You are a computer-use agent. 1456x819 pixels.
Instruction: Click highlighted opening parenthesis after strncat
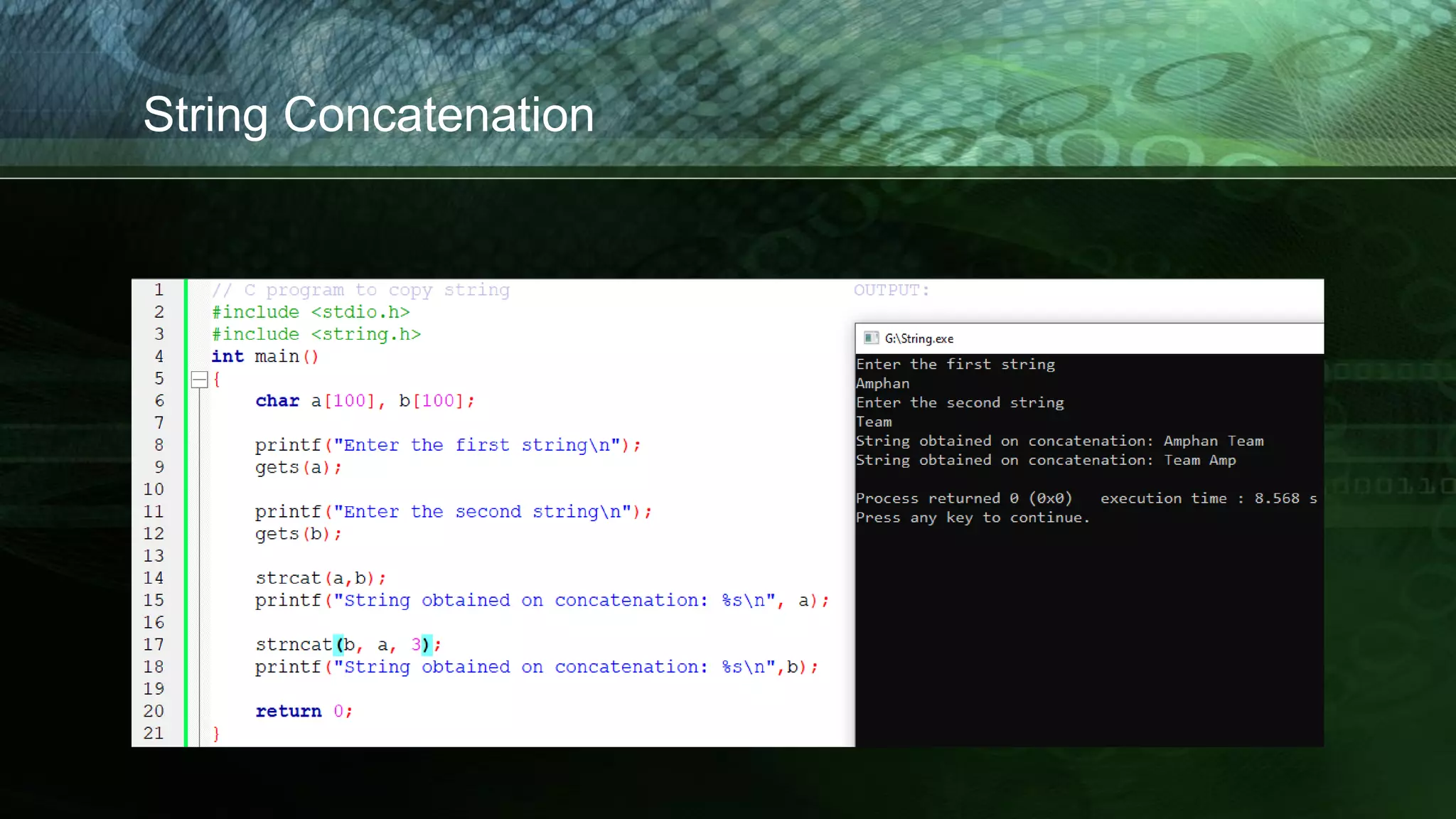(x=339, y=645)
